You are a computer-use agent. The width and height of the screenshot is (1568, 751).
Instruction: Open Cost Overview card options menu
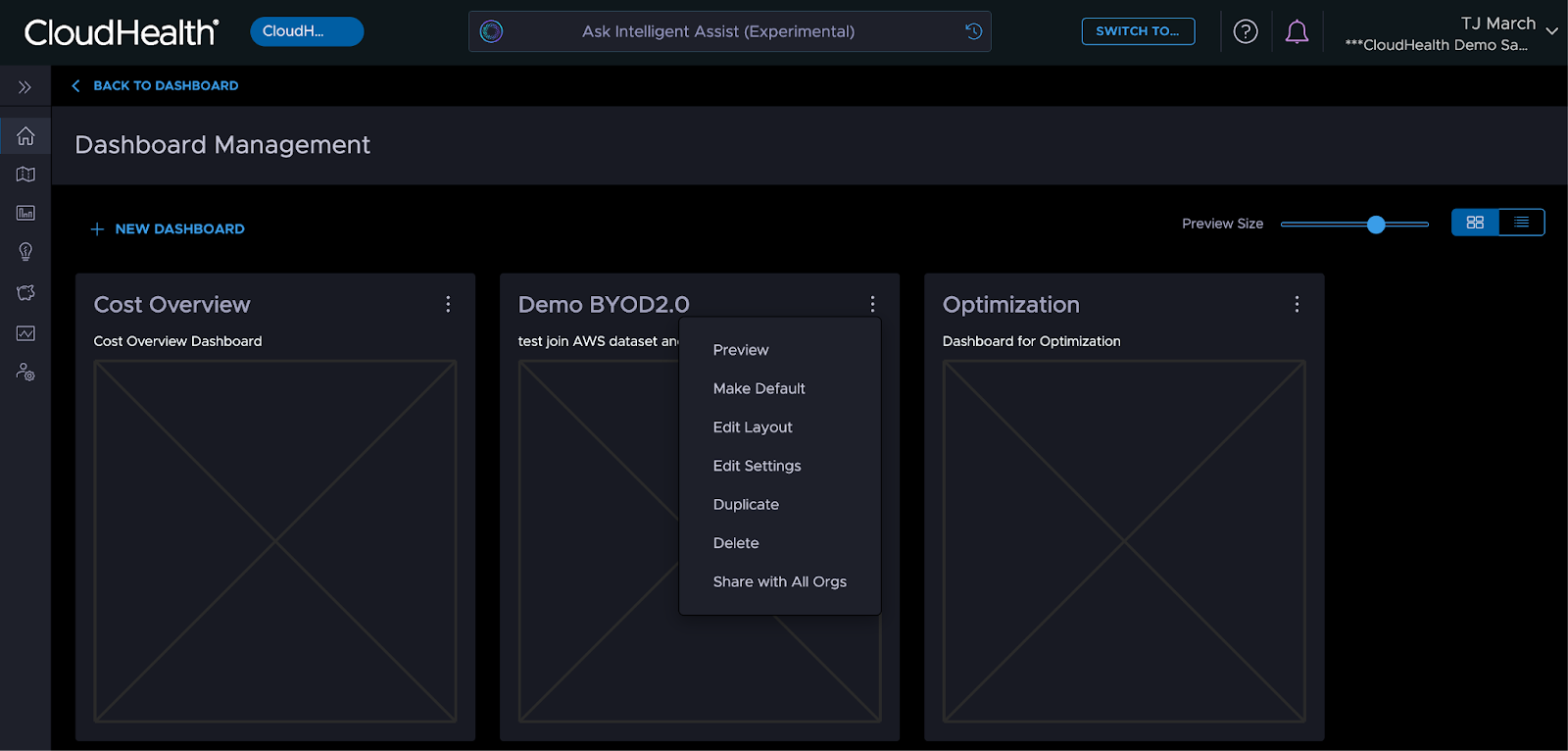[x=448, y=305]
